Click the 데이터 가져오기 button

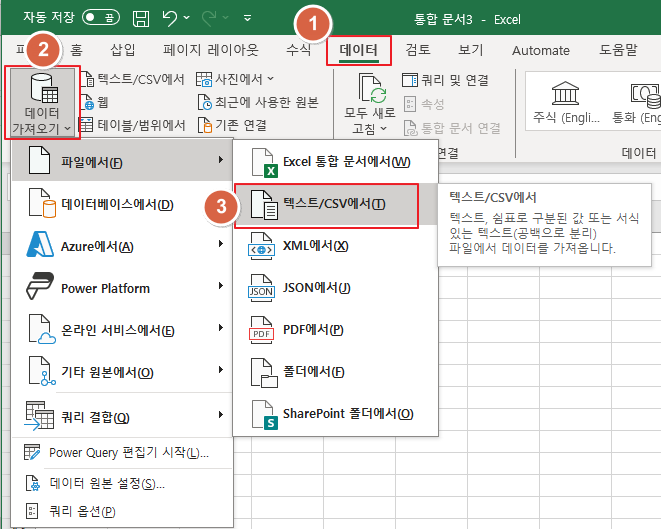(42, 102)
